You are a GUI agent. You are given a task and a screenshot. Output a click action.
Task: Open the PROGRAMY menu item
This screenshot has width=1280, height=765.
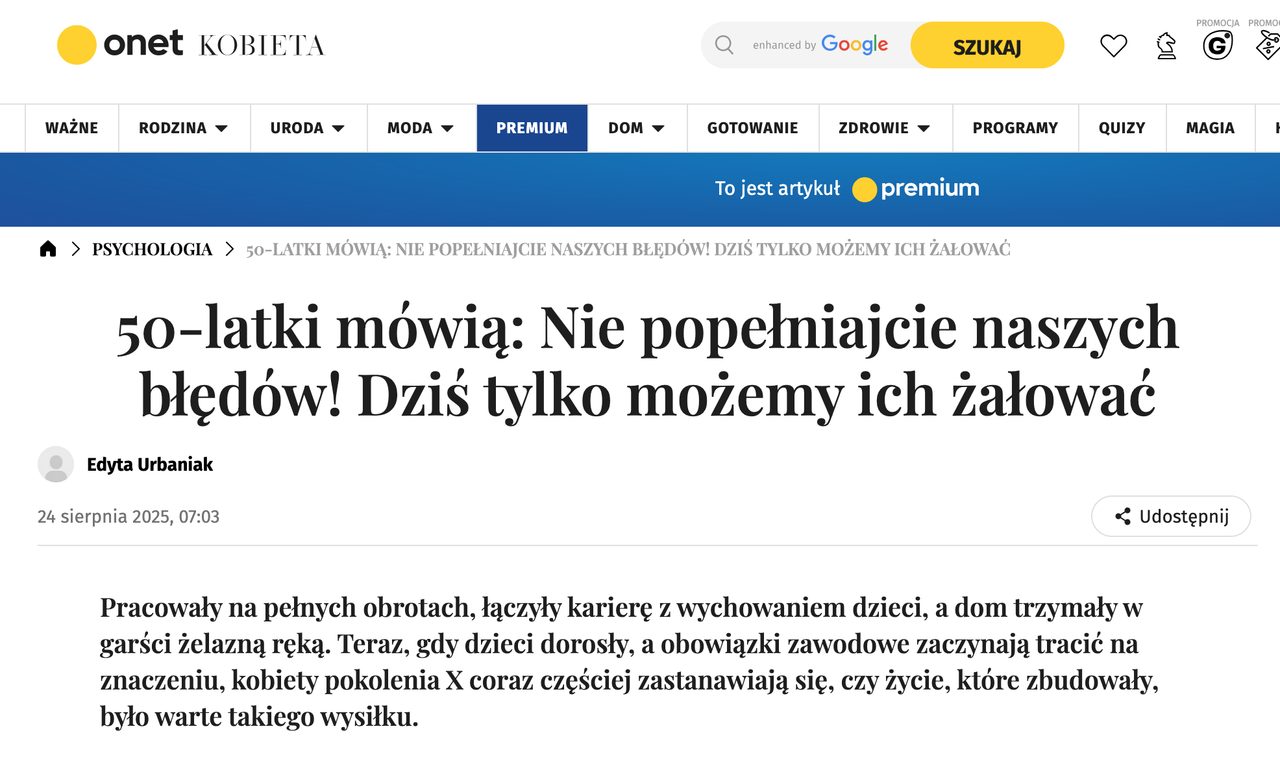pos(1015,128)
